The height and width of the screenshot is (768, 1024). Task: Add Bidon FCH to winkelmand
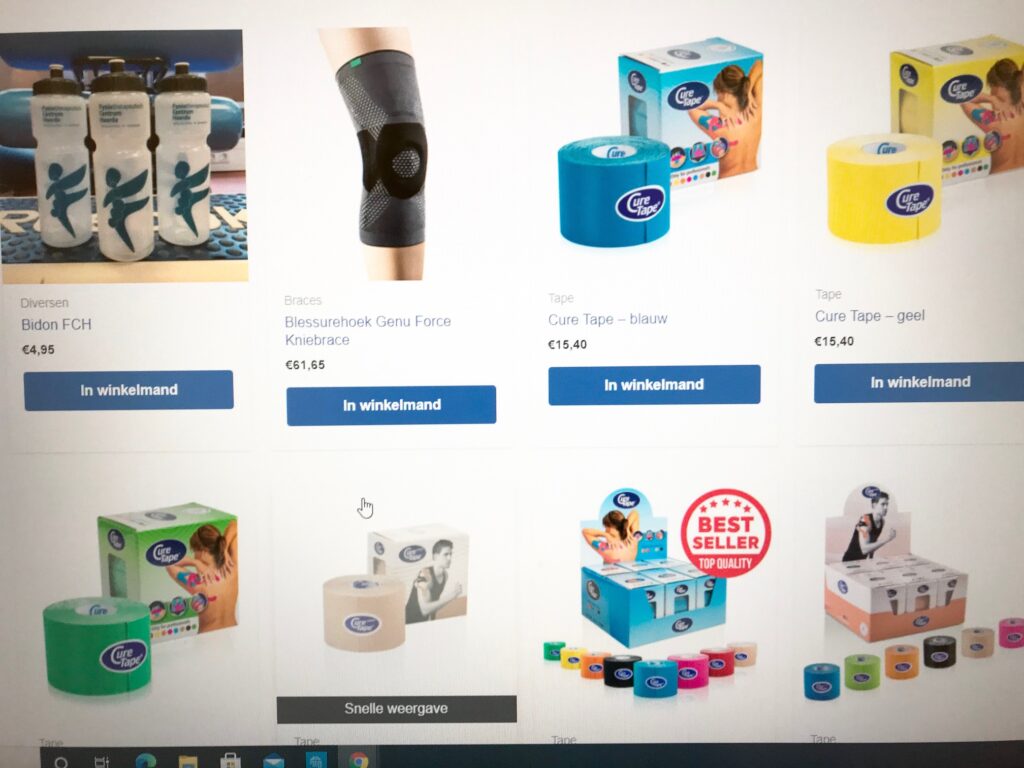coord(129,391)
